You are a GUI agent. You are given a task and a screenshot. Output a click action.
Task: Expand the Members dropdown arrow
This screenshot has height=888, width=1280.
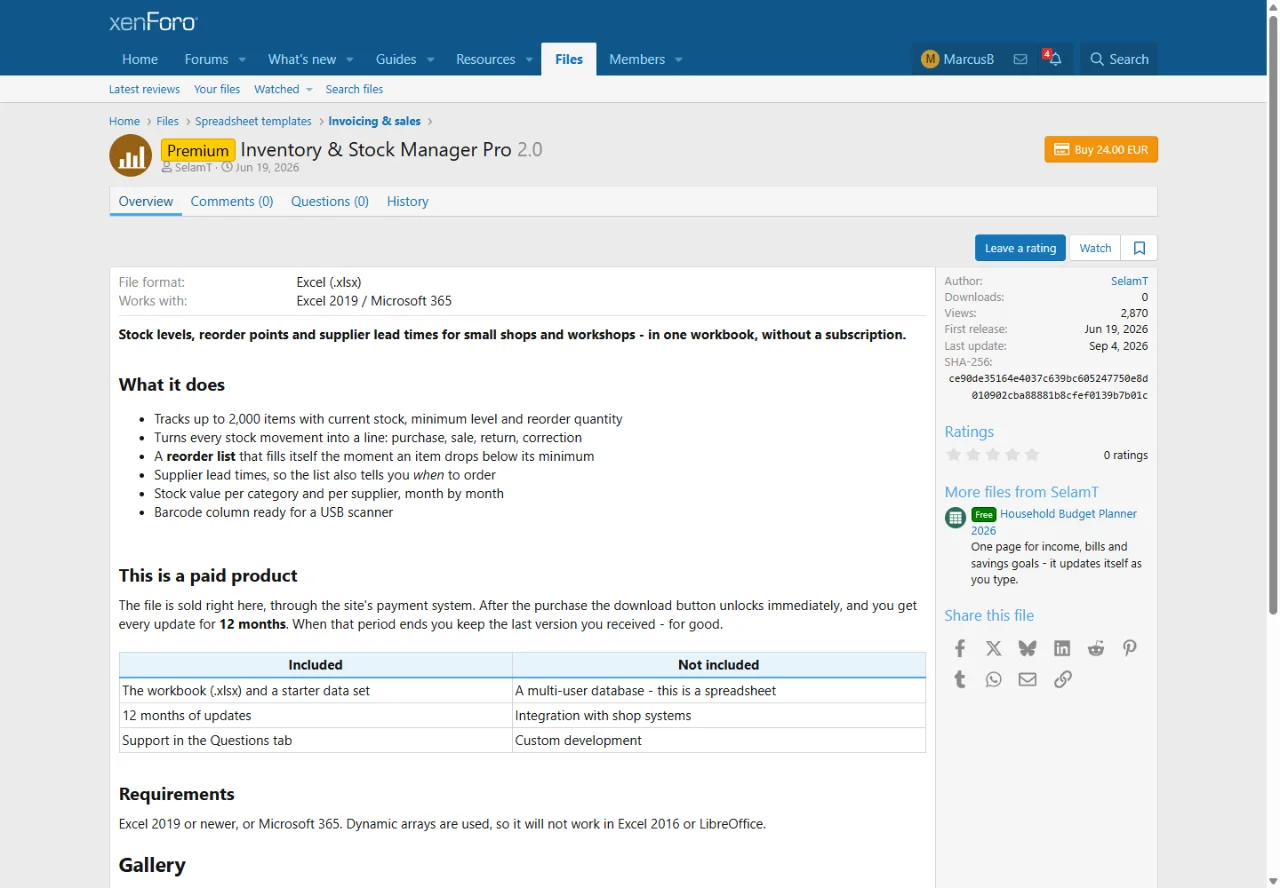click(678, 60)
